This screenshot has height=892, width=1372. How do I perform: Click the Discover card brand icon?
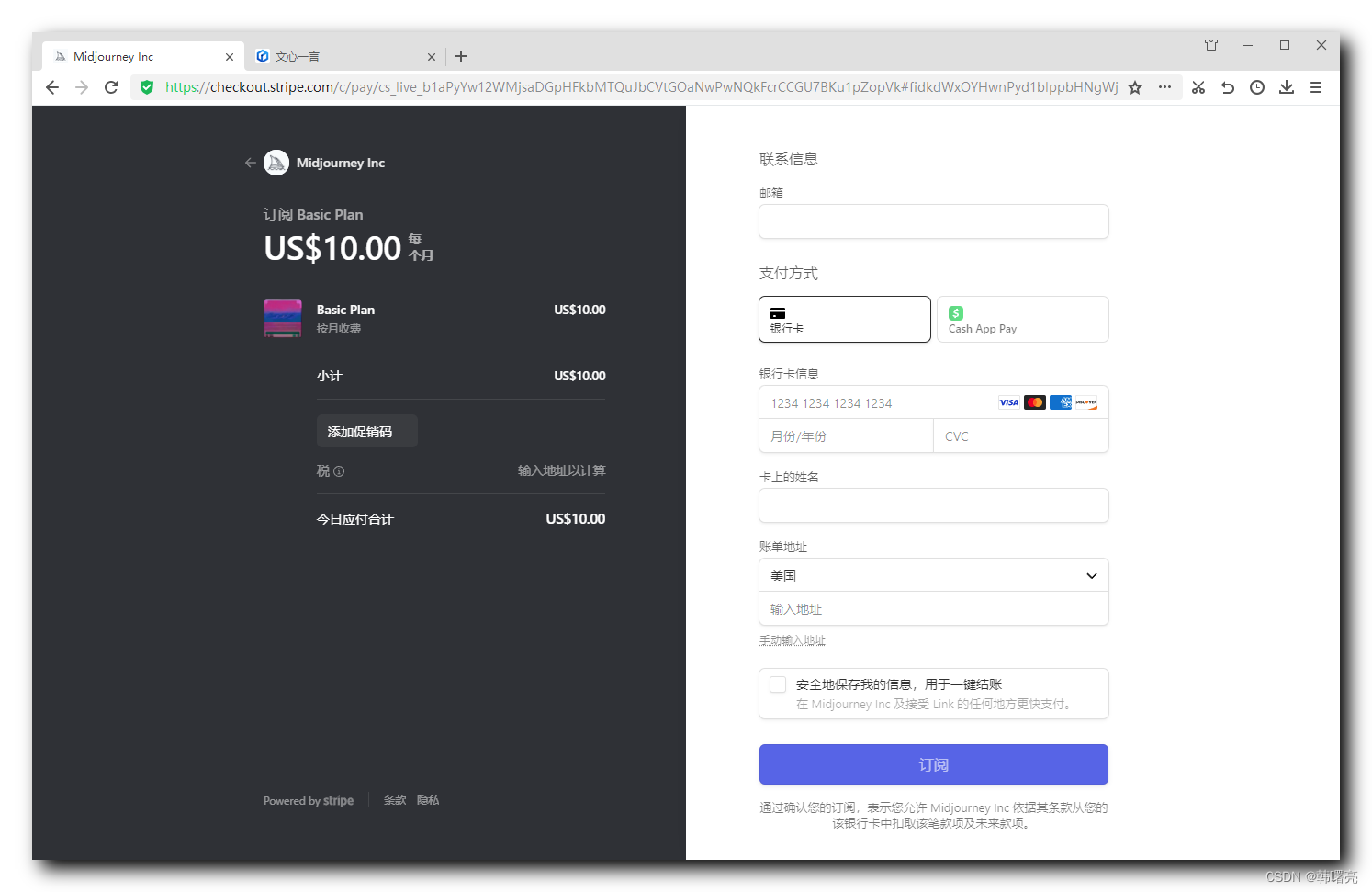click(x=1086, y=402)
